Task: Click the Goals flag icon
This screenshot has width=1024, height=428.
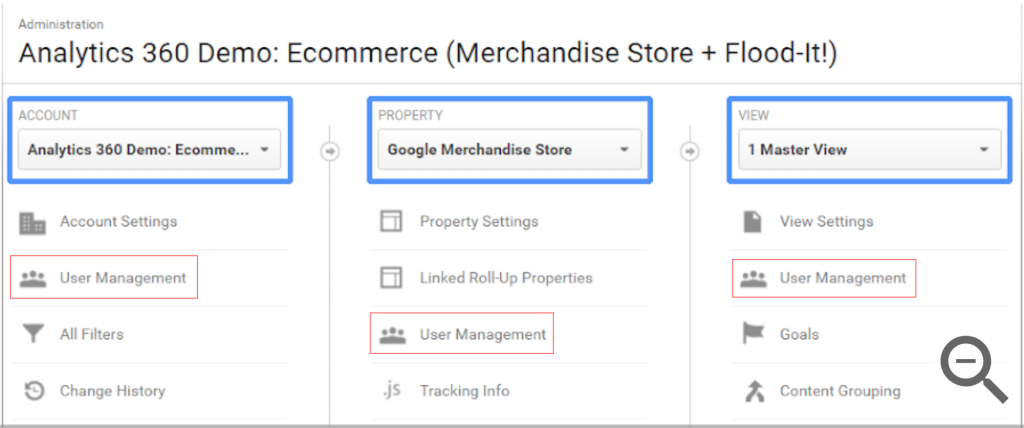Action: click(753, 334)
